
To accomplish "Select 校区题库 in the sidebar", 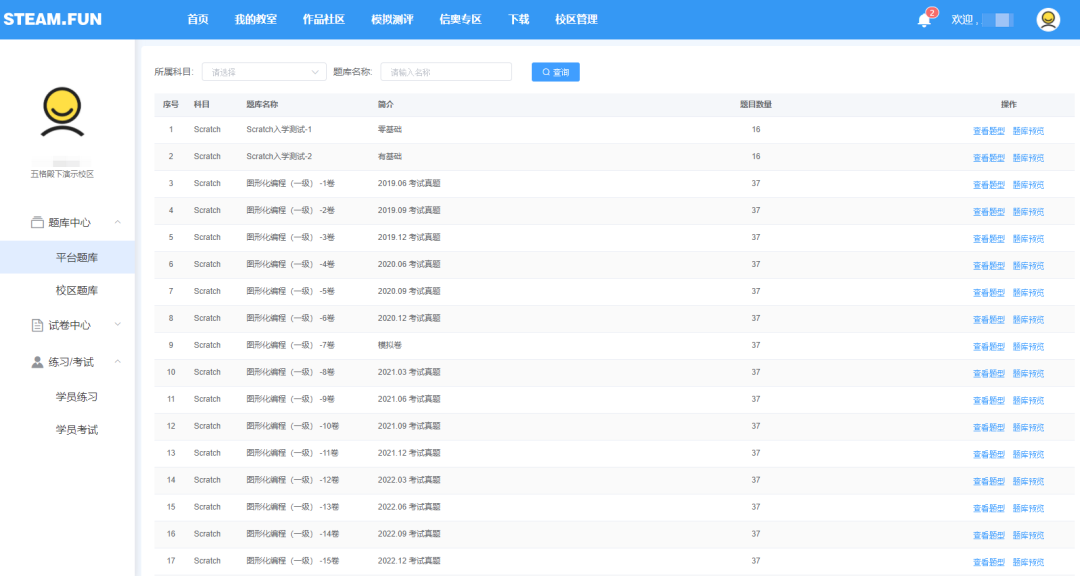I will tap(77, 290).
